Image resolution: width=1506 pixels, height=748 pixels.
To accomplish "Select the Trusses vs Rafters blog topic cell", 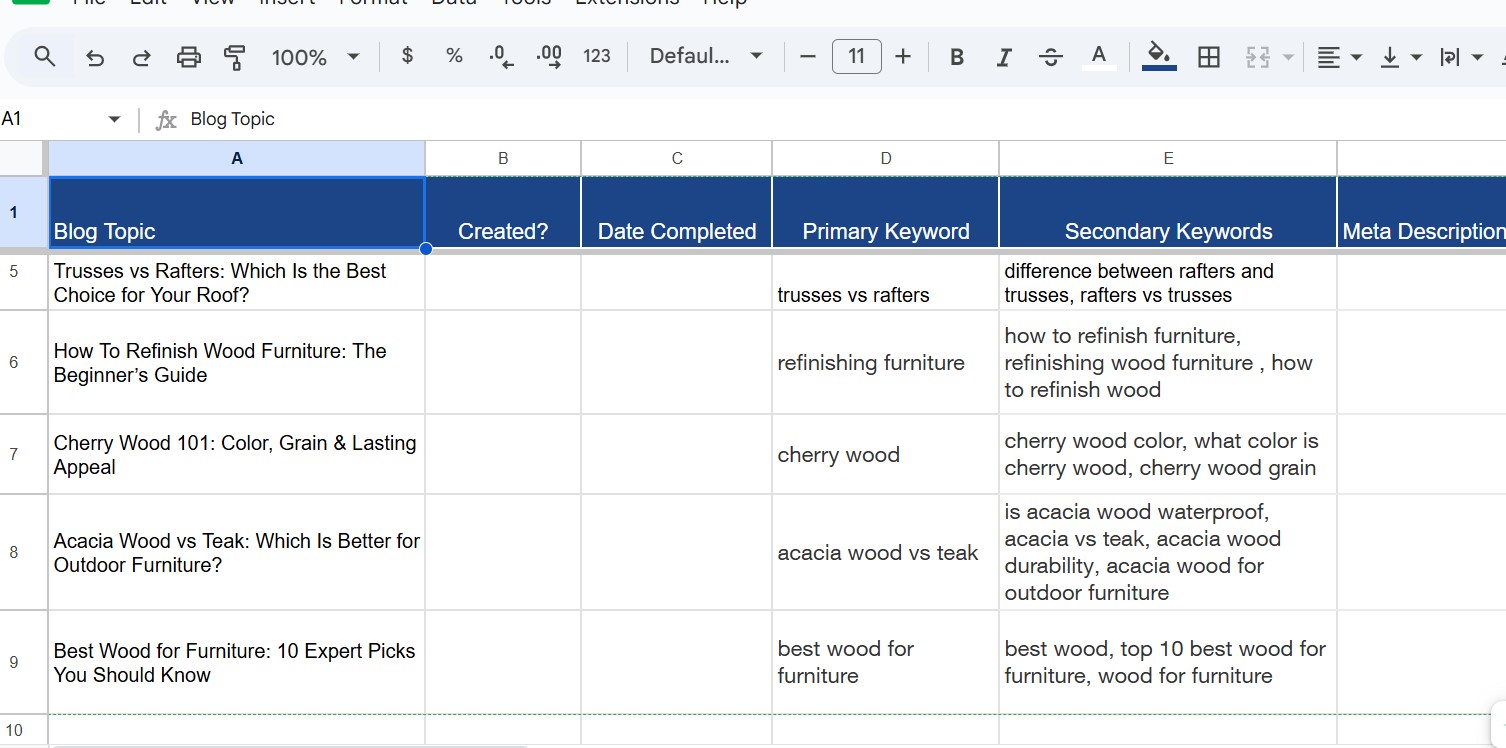I will click(x=237, y=283).
